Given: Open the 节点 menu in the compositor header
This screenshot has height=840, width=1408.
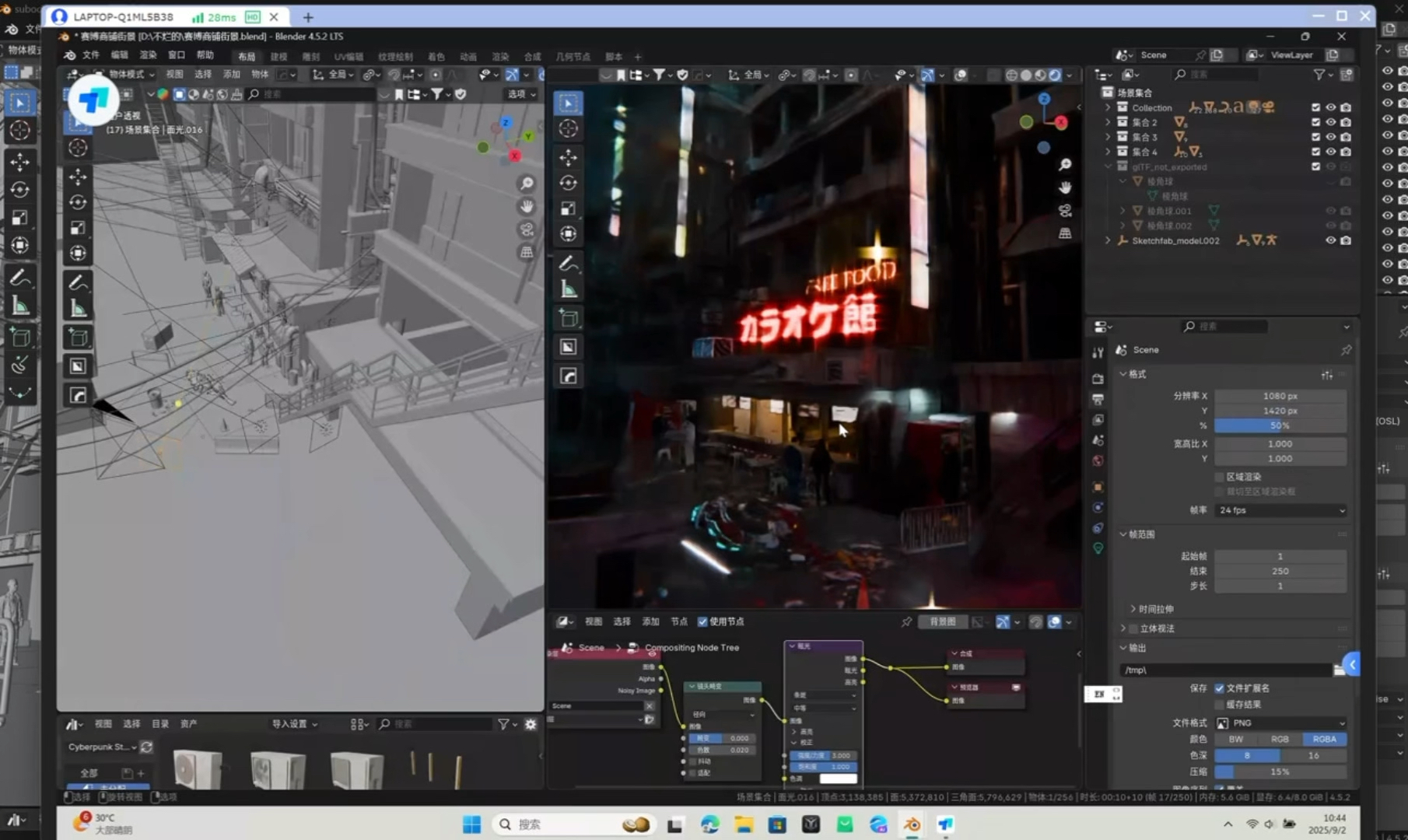Looking at the screenshot, I should tap(679, 621).
